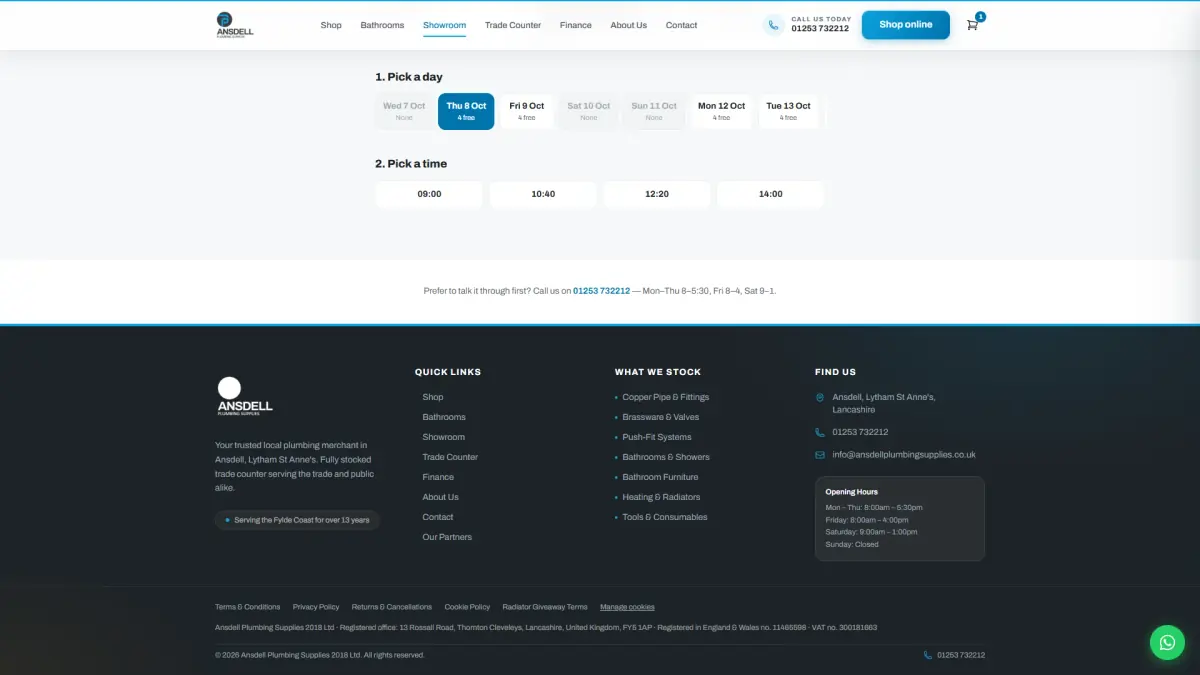Open About Us in the header

pyautogui.click(x=629, y=25)
